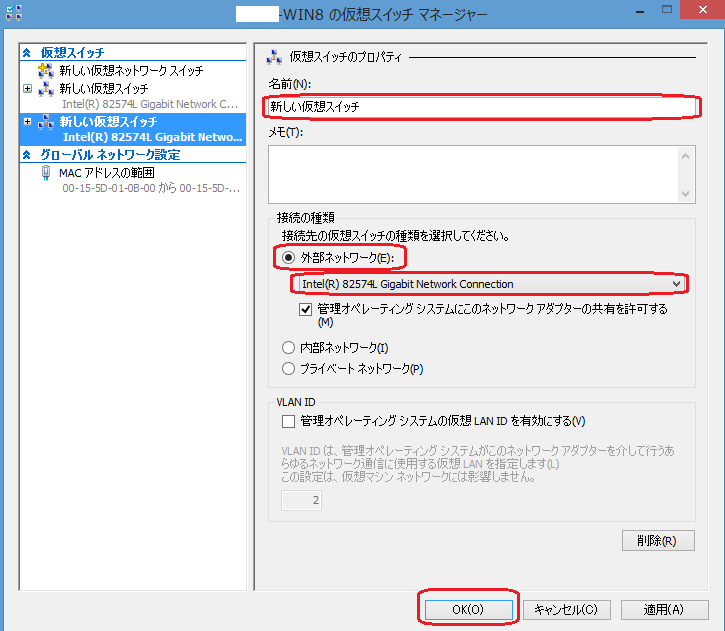Click the MAC アドレスの範囲 icon
Screen dimensions: 725x631
point(46,173)
